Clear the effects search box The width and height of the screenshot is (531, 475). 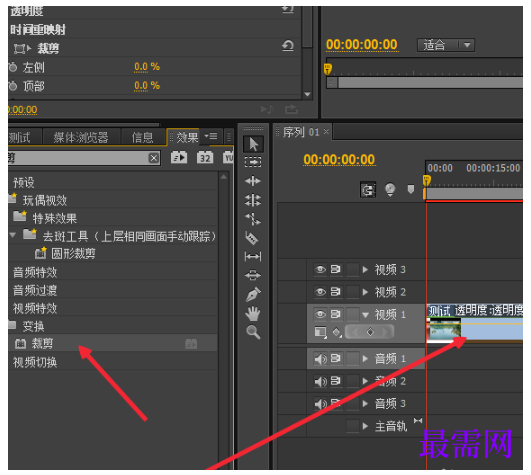154,158
